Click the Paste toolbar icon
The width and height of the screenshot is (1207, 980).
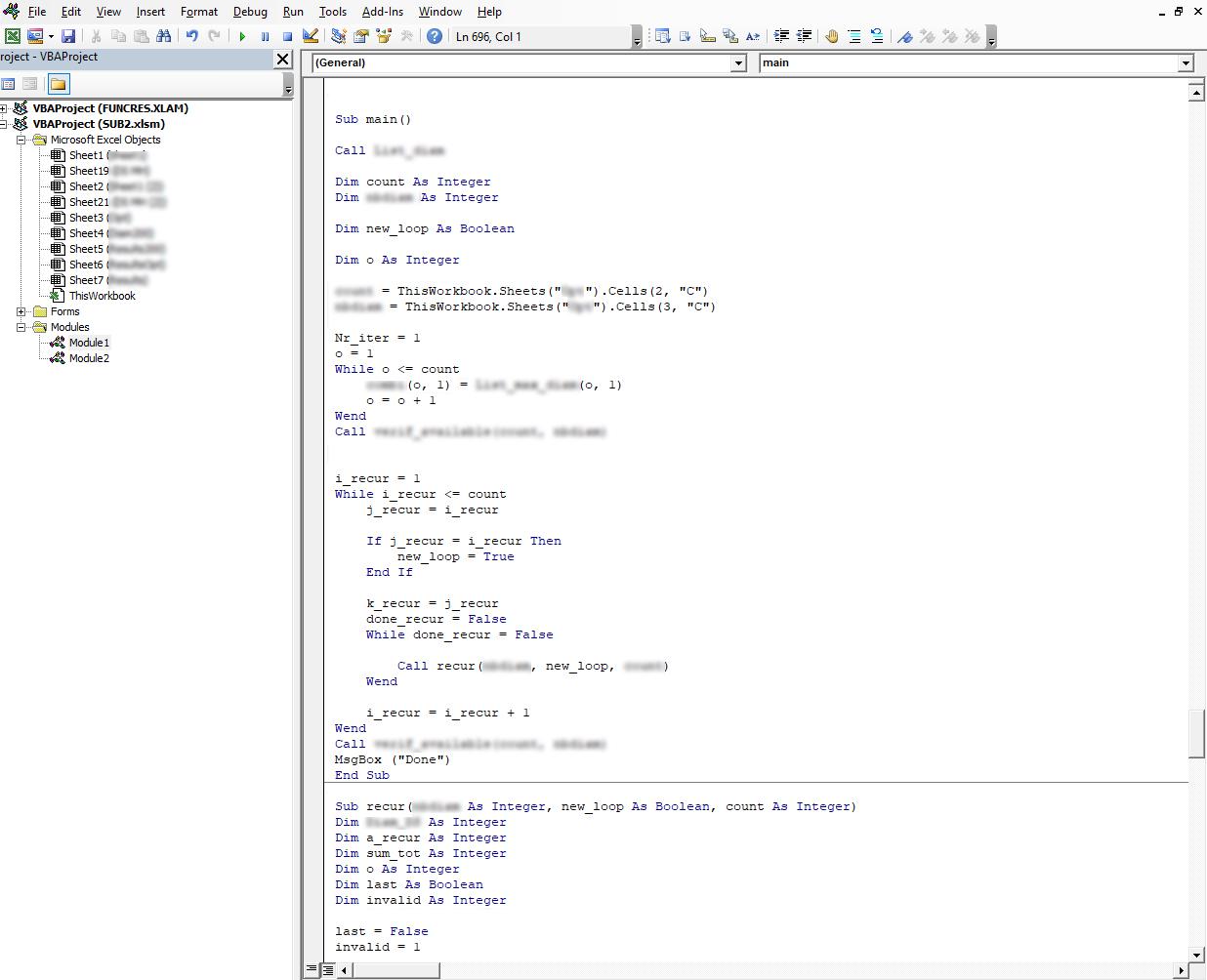click(141, 36)
